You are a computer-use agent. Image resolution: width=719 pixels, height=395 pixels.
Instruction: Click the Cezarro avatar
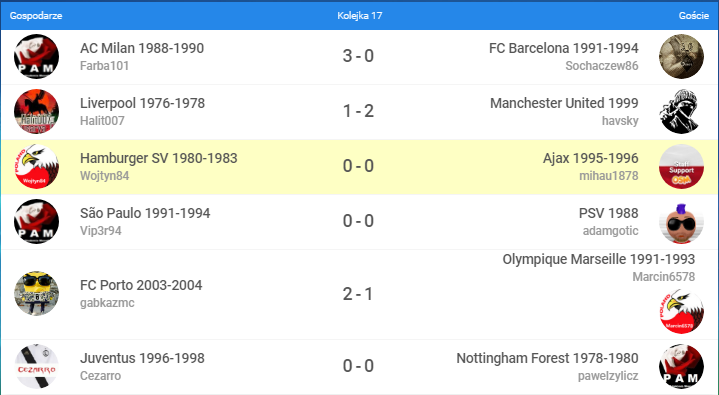point(36,367)
